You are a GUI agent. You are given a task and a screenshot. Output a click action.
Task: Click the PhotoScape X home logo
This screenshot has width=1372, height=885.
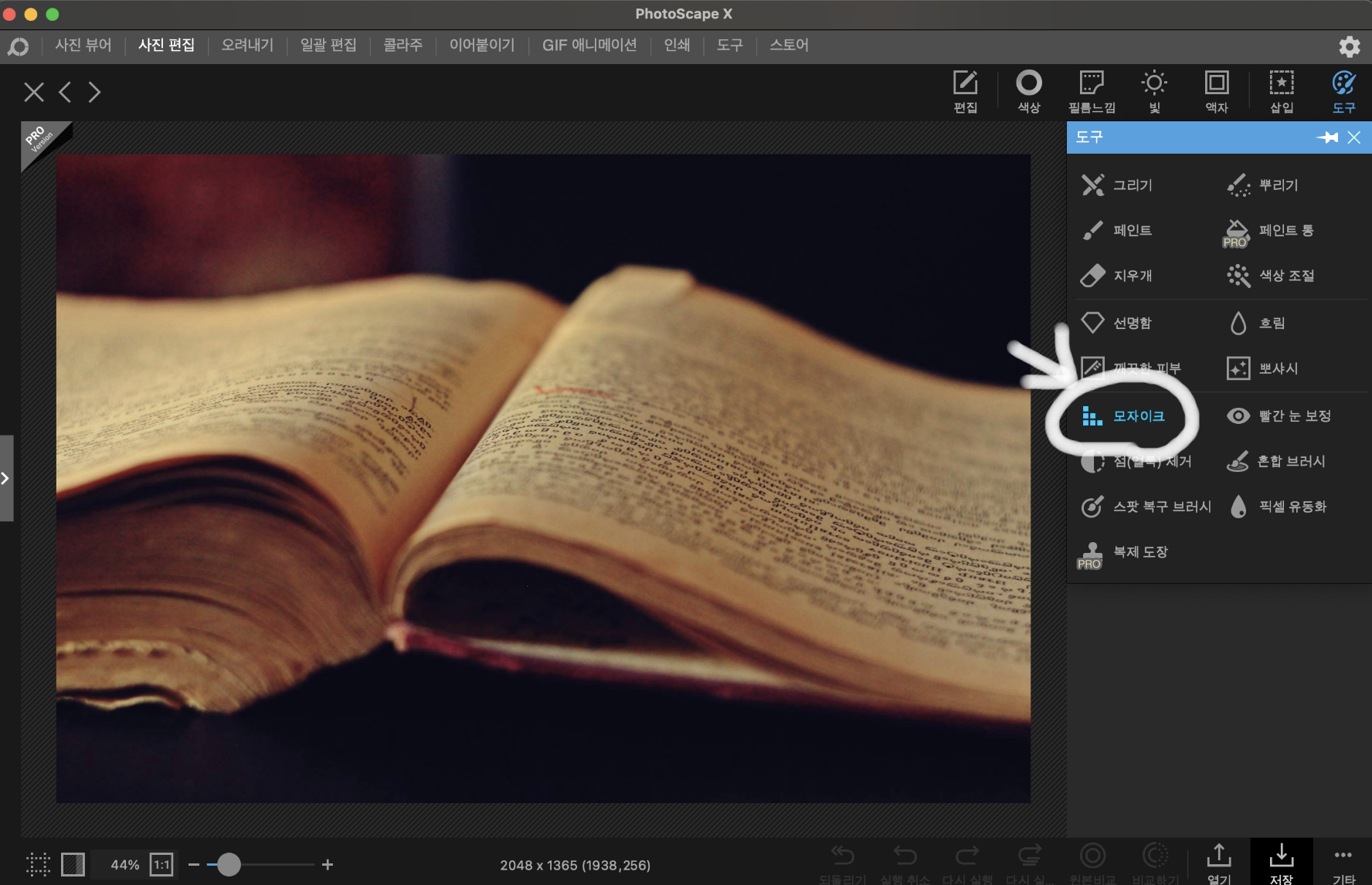(18, 47)
